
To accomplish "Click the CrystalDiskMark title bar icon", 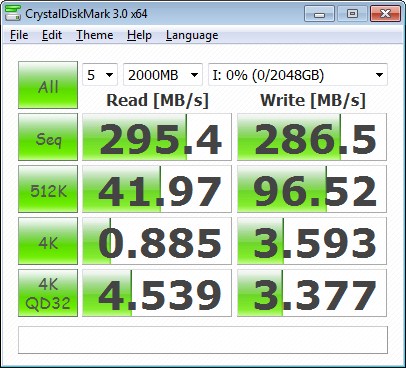I will coord(13,13).
